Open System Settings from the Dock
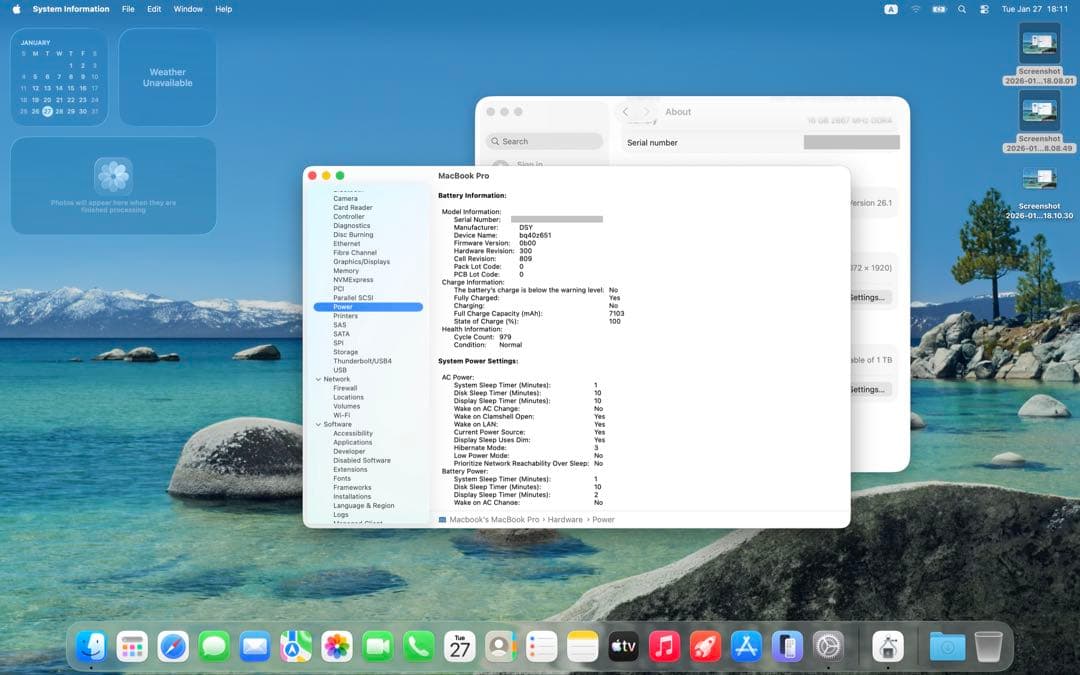The image size is (1080, 675). click(828, 646)
